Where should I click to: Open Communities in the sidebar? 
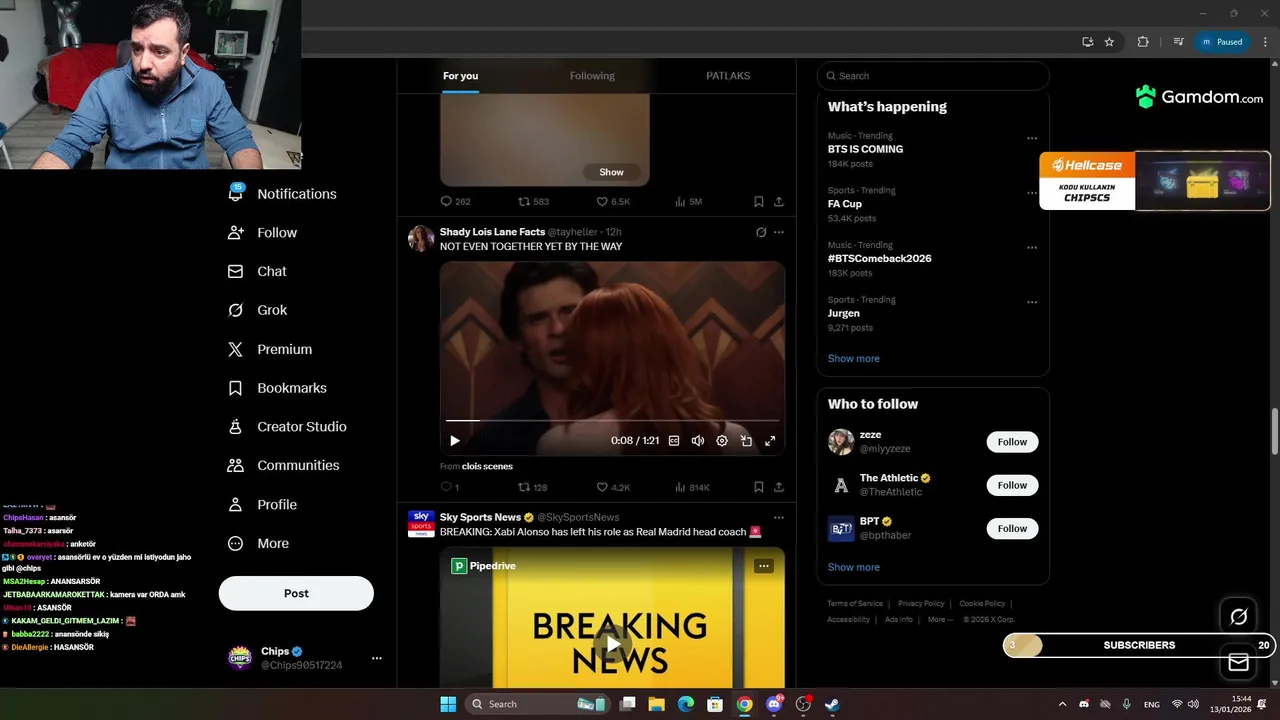pyautogui.click(x=284, y=465)
